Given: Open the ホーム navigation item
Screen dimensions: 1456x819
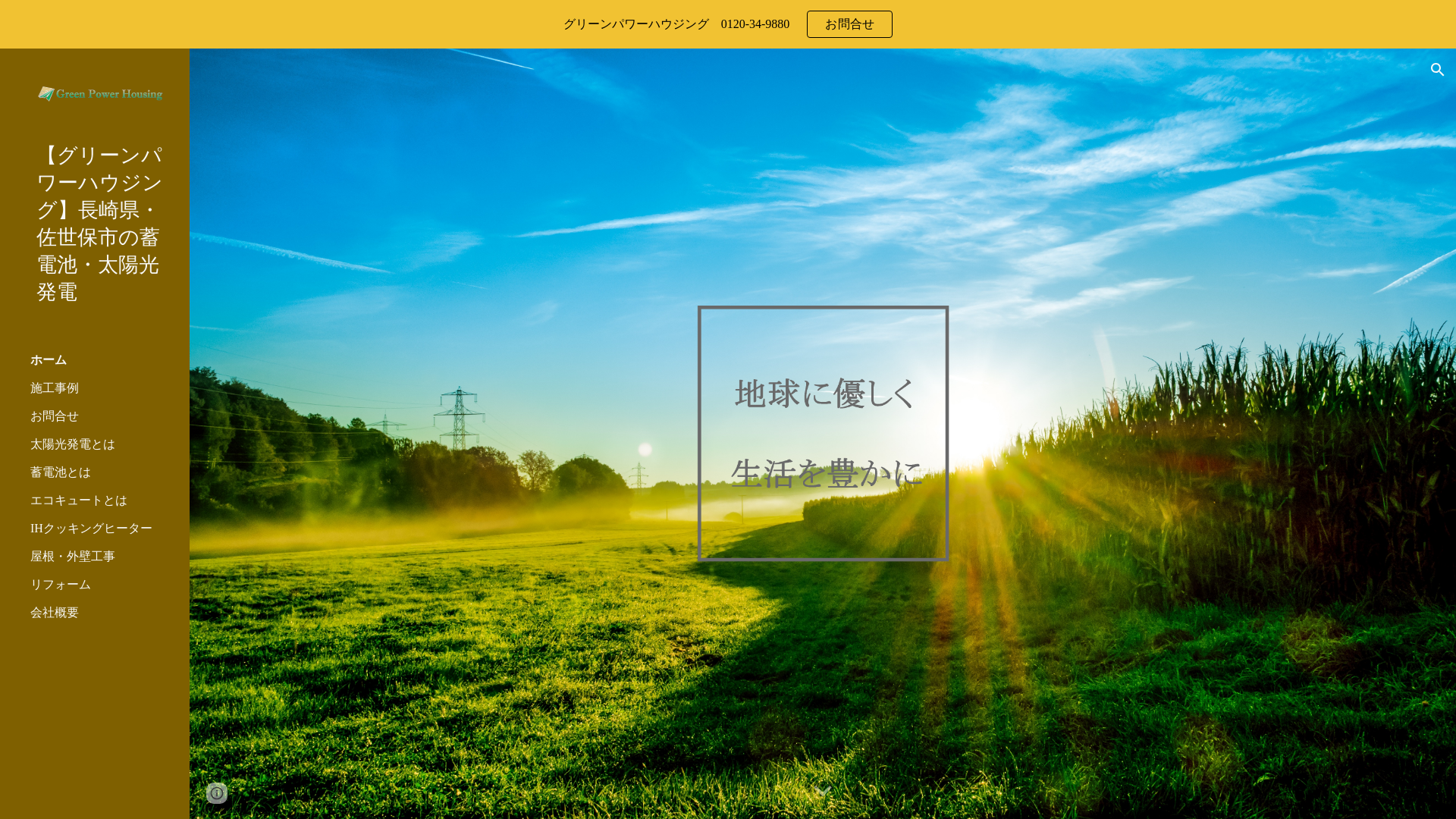Looking at the screenshot, I should [x=49, y=360].
